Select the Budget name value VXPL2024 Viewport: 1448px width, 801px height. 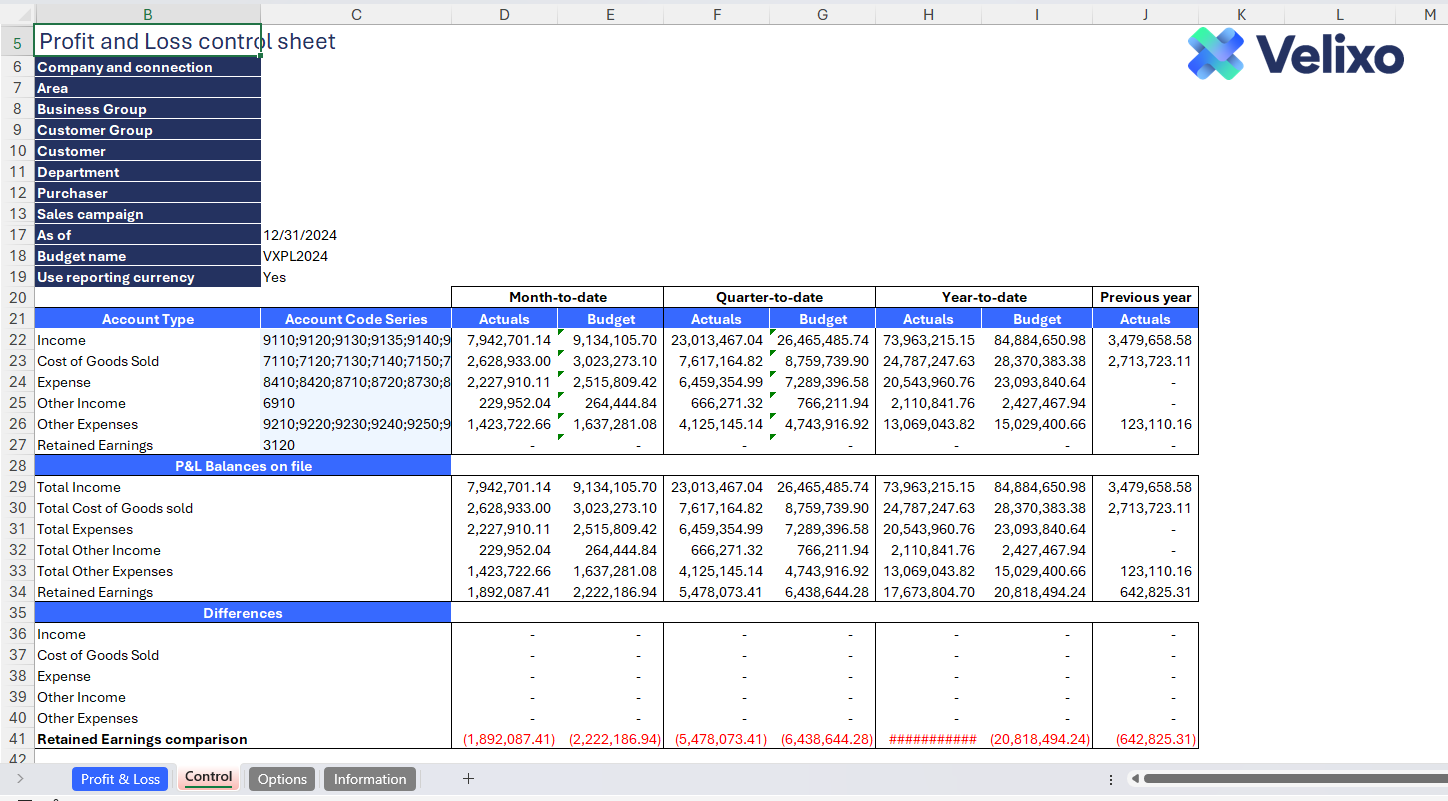[296, 256]
